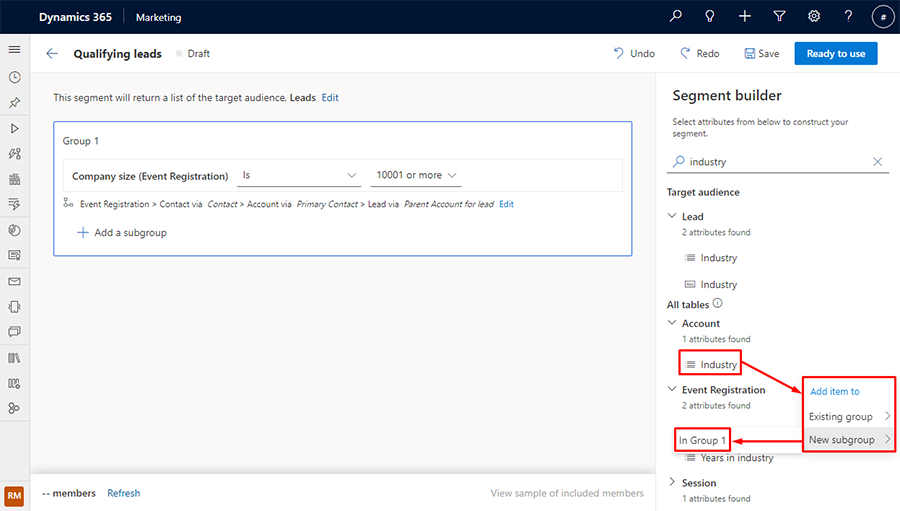Open the 'Is' operator dropdown
This screenshot has width=900, height=511.
(299, 176)
